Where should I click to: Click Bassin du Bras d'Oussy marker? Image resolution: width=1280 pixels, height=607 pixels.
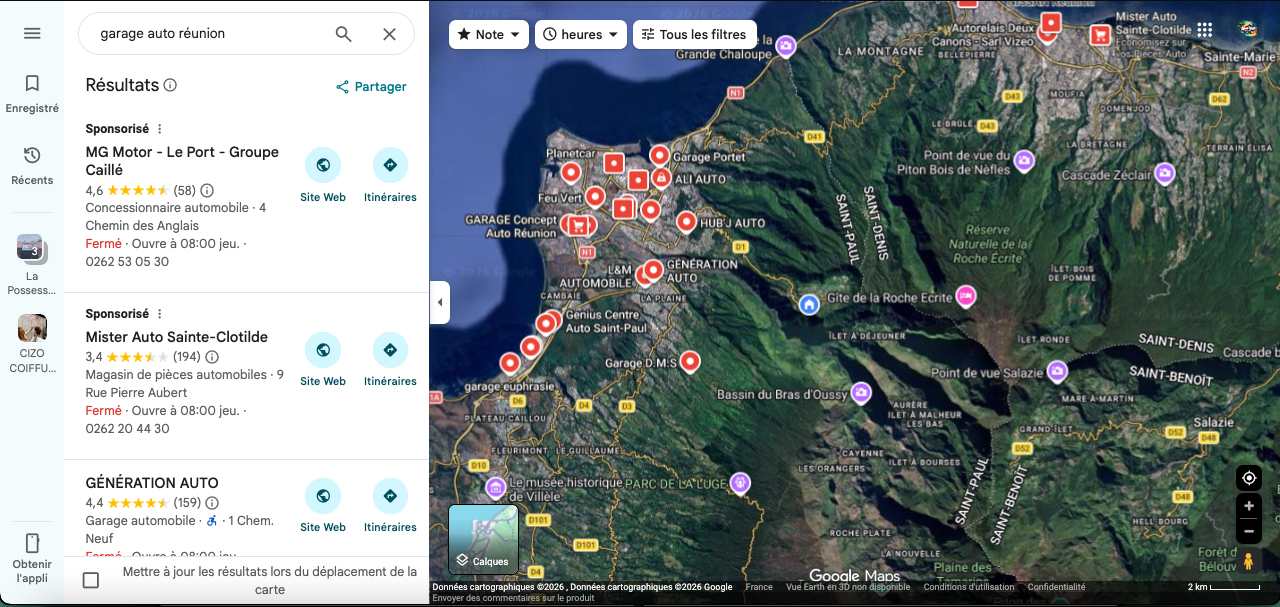[860, 393]
